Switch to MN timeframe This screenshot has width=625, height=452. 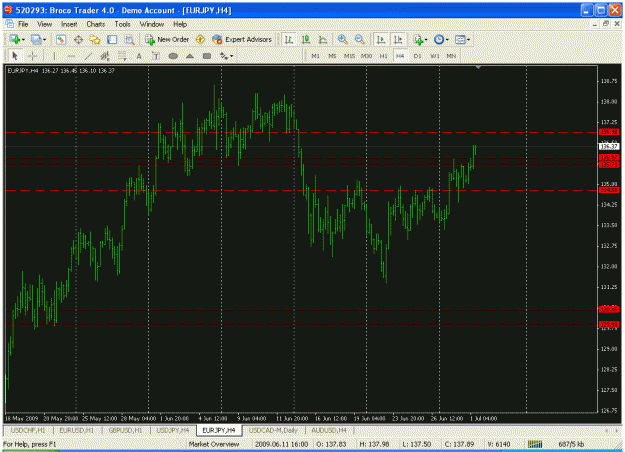[x=451, y=56]
